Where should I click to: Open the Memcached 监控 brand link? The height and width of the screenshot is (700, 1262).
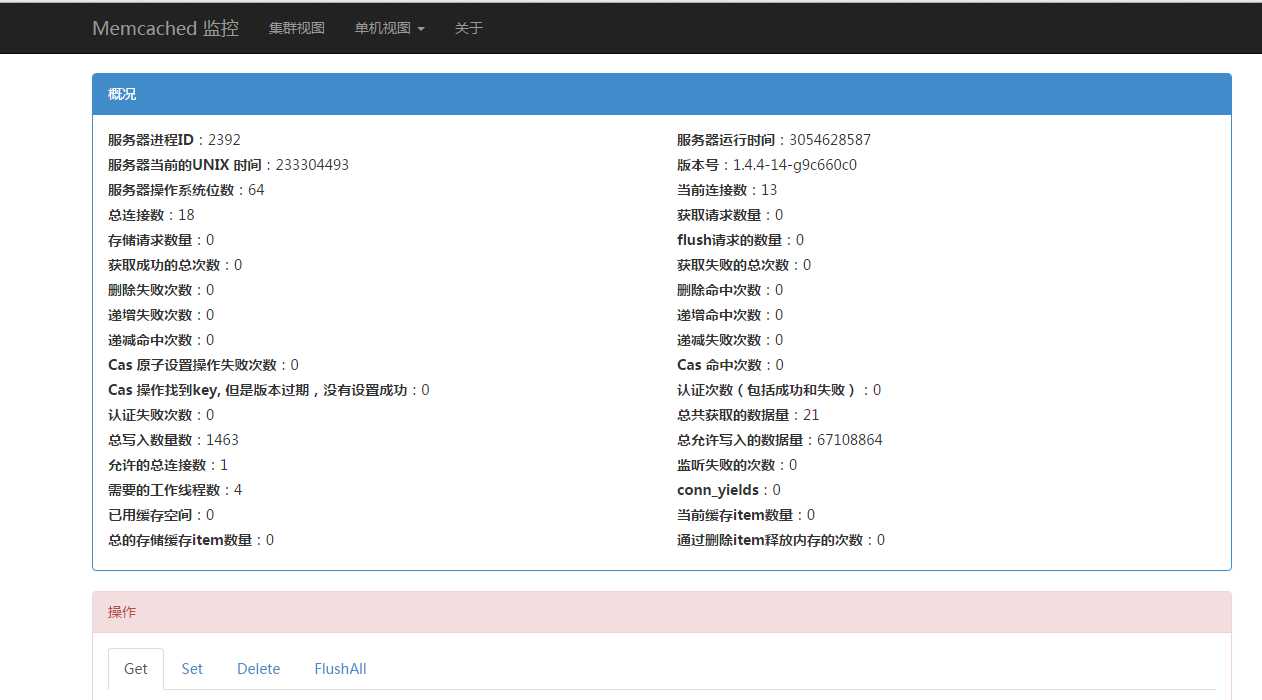coord(165,28)
